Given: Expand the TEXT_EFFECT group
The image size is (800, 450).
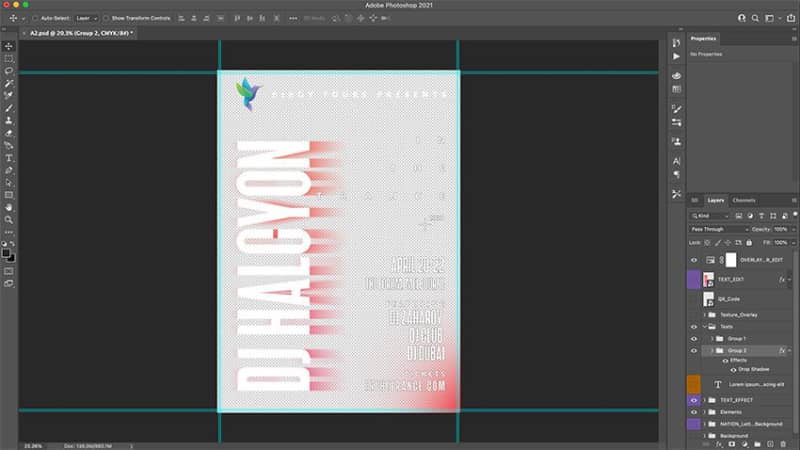Looking at the screenshot, I should [x=705, y=401].
